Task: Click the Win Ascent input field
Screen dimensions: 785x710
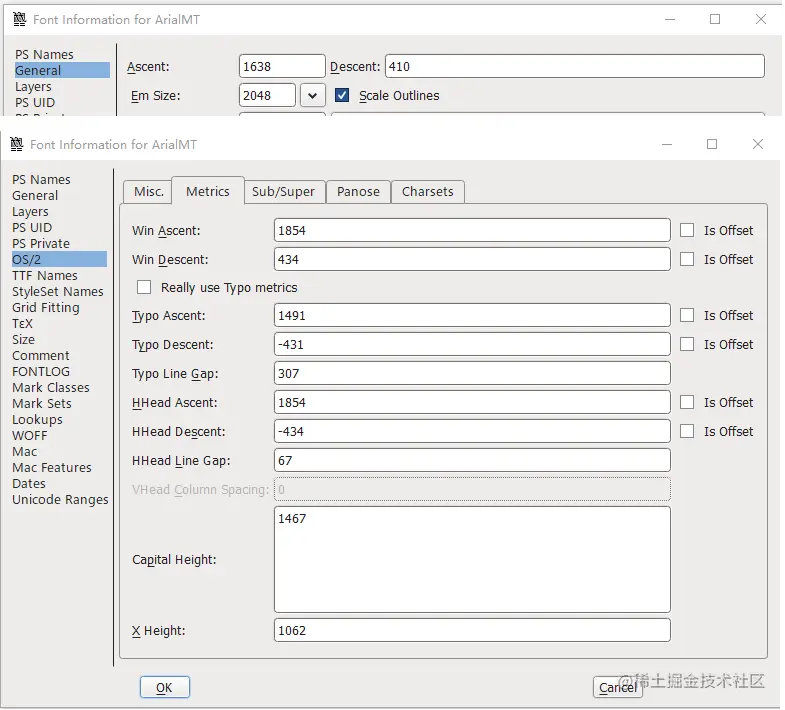Action: [x=472, y=230]
